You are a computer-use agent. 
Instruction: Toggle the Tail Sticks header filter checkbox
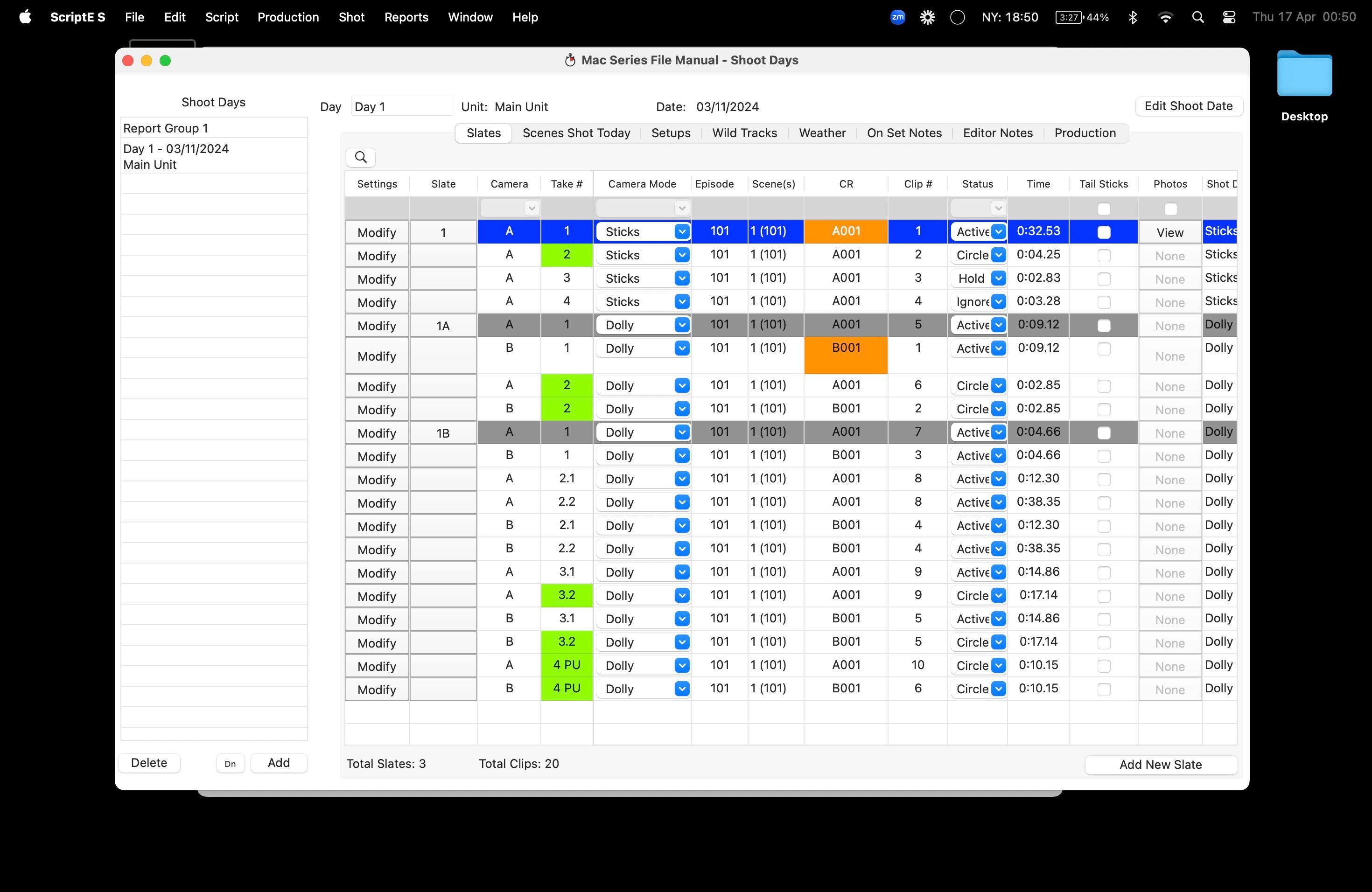coord(1103,209)
